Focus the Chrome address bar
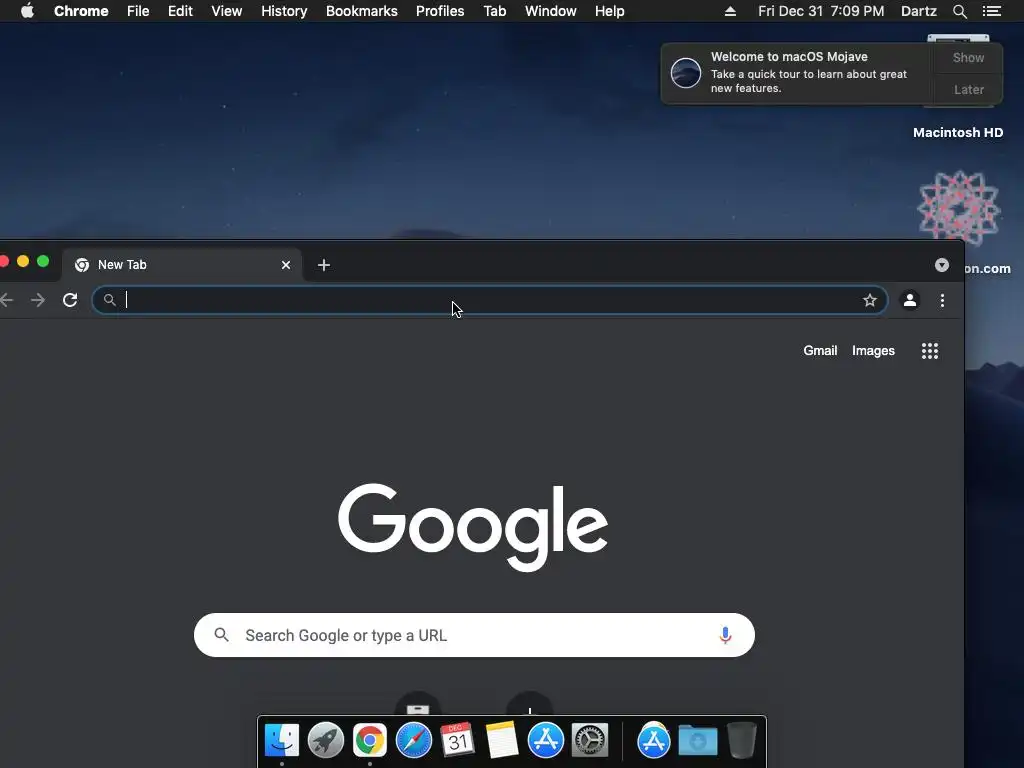The image size is (1024, 768). click(x=490, y=300)
